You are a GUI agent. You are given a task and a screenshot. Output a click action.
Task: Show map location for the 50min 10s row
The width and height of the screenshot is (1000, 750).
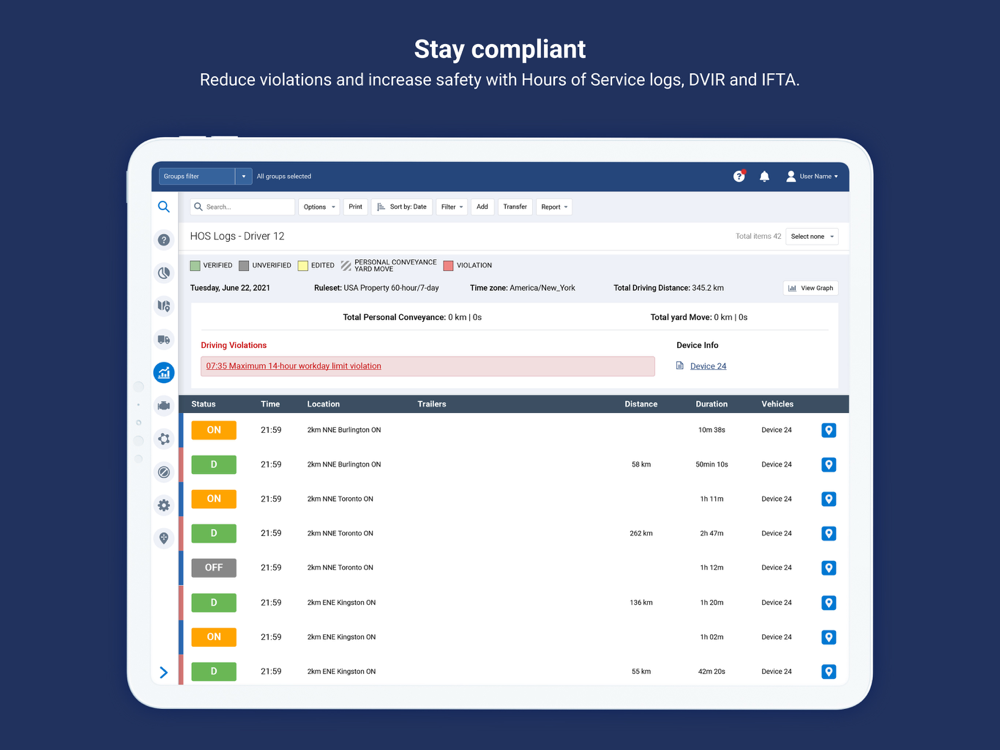pos(828,465)
